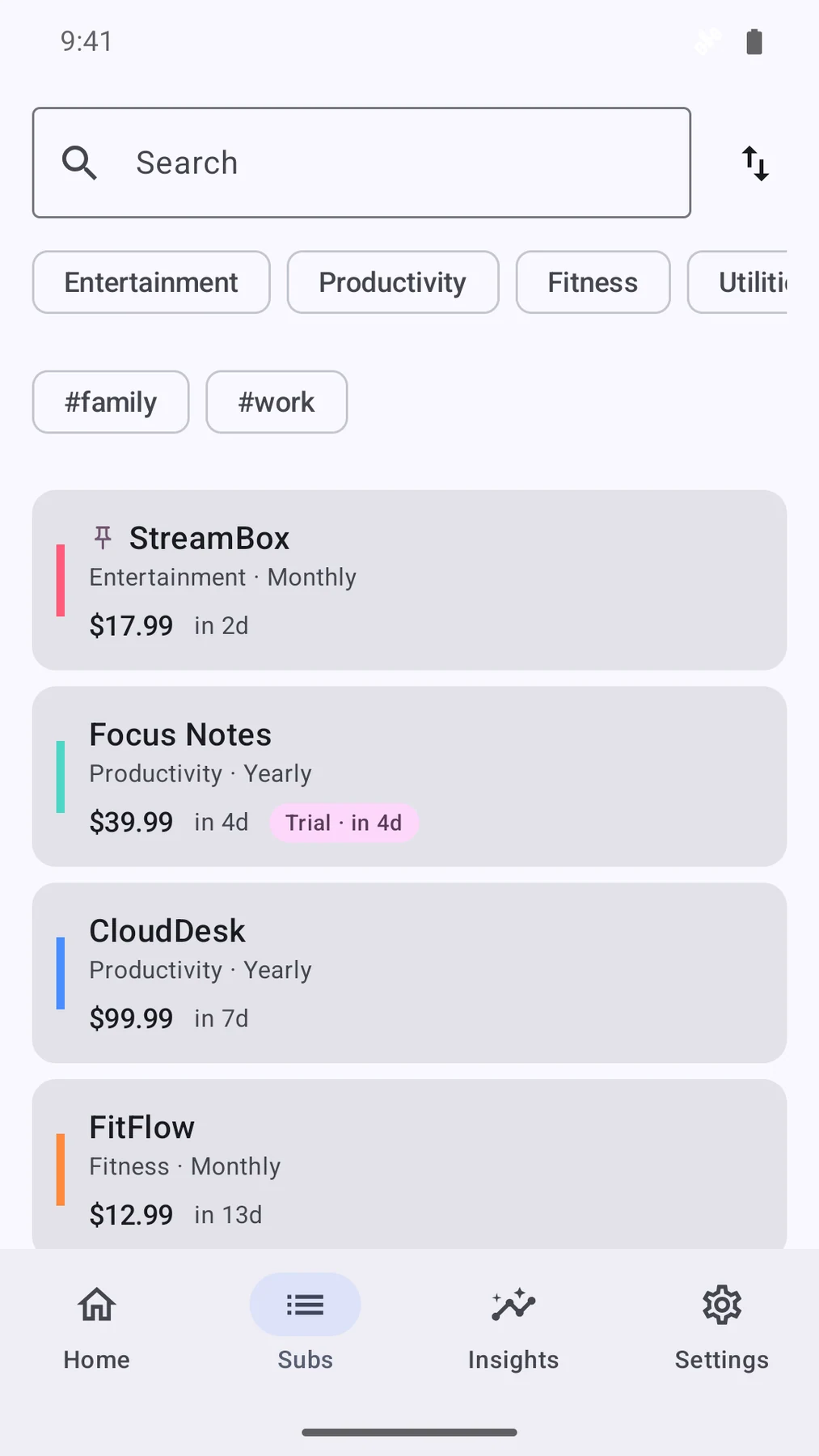Screen dimensions: 819x1456
Task: Tap the pin icon beside StreamBox
Action: tap(103, 537)
